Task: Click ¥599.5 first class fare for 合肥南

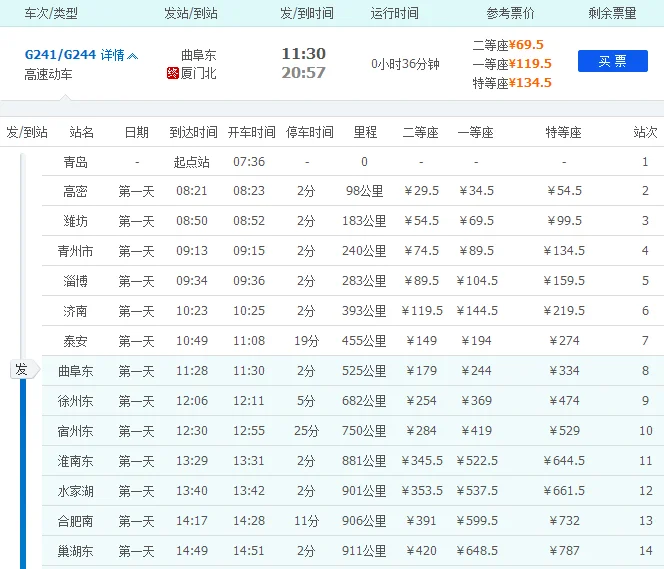Action: click(x=477, y=521)
